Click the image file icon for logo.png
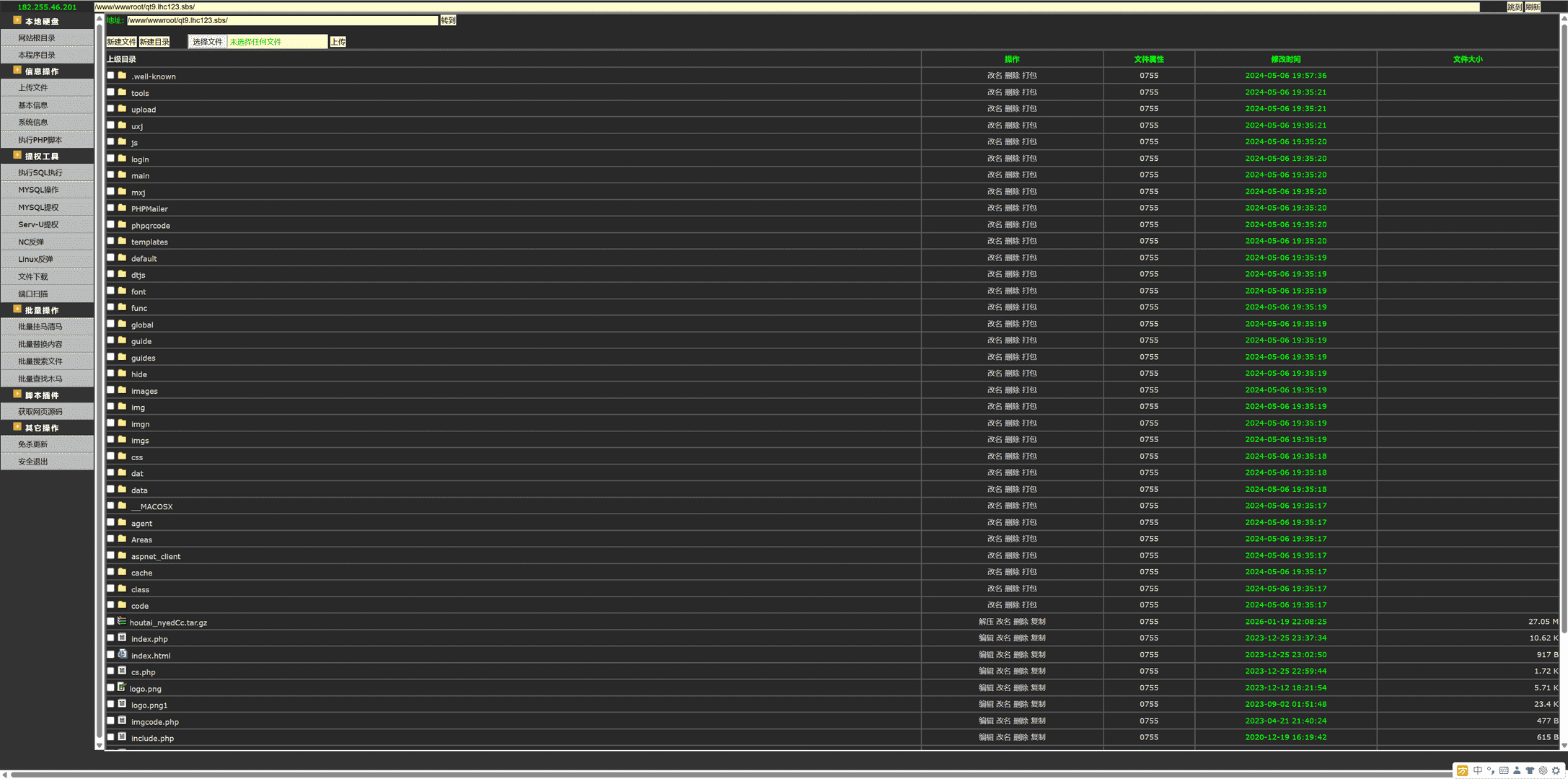 [x=122, y=687]
